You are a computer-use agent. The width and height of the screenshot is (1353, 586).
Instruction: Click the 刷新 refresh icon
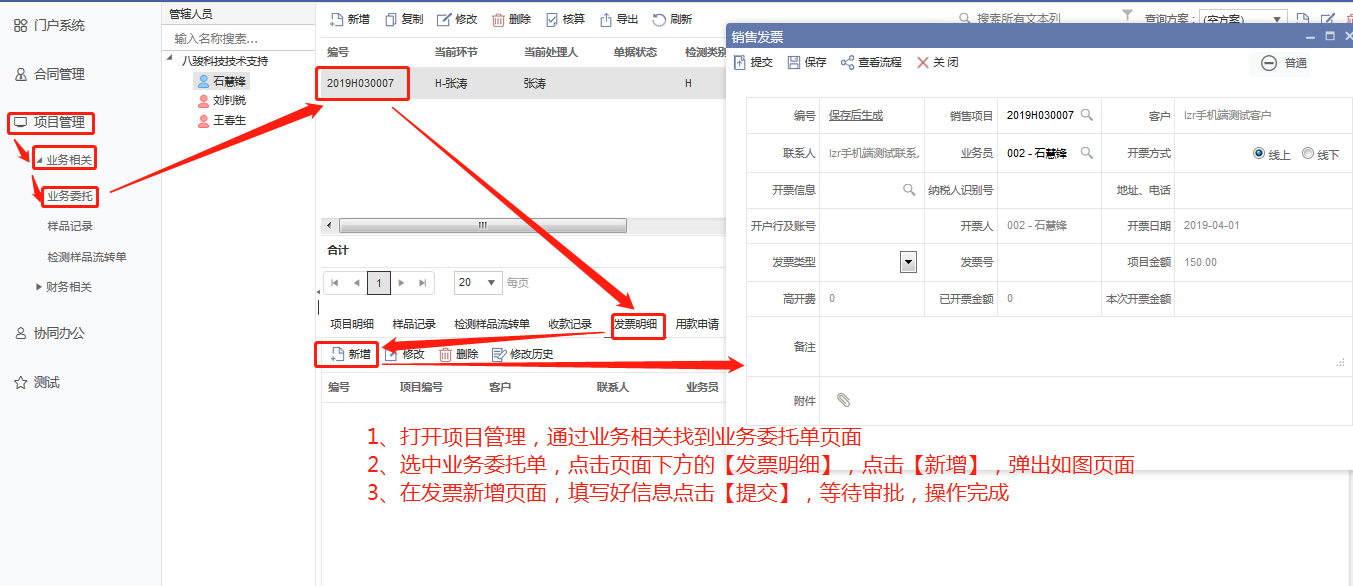[x=659, y=19]
